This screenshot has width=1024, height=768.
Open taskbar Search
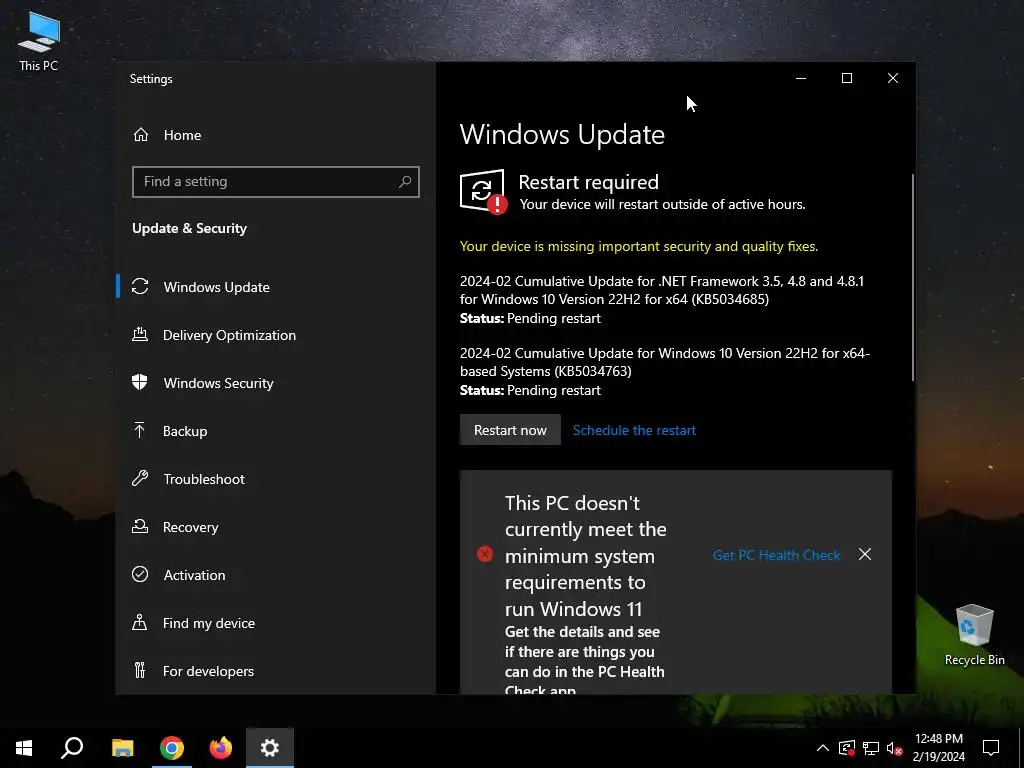(72, 748)
